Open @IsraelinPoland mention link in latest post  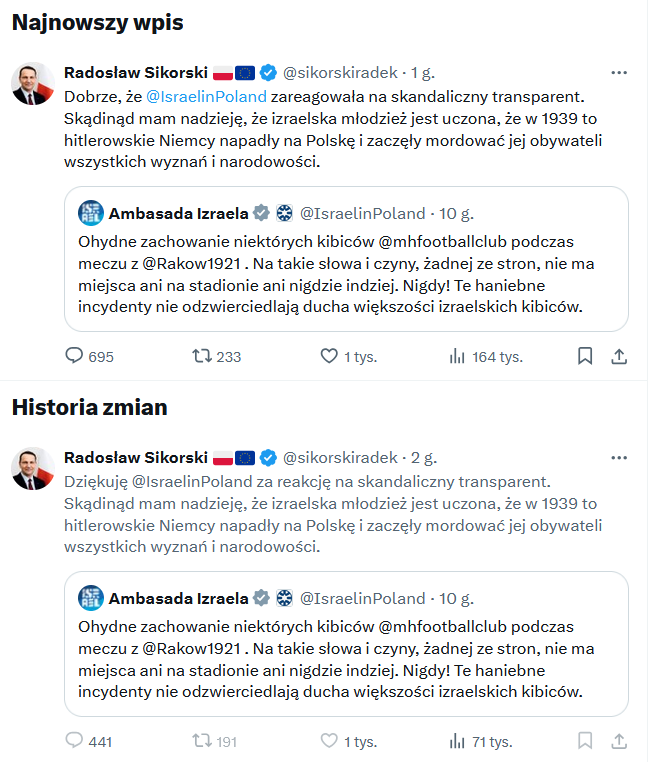click(206, 97)
